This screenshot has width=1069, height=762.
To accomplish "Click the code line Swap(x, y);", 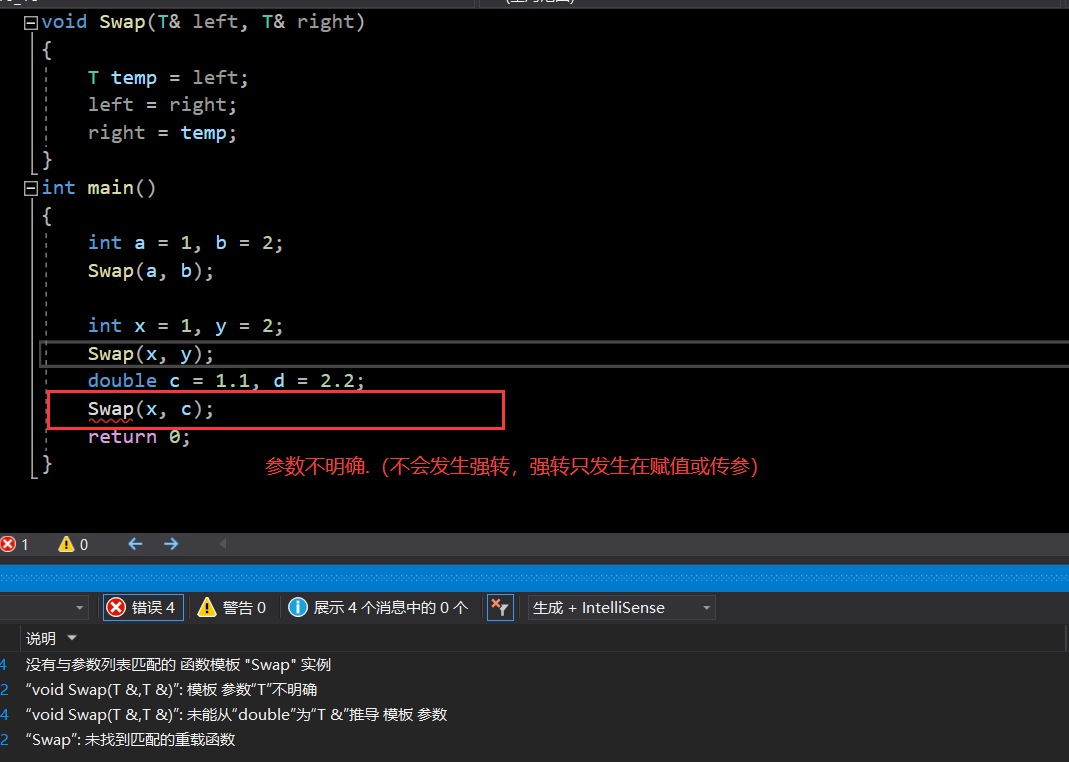I will click(151, 354).
